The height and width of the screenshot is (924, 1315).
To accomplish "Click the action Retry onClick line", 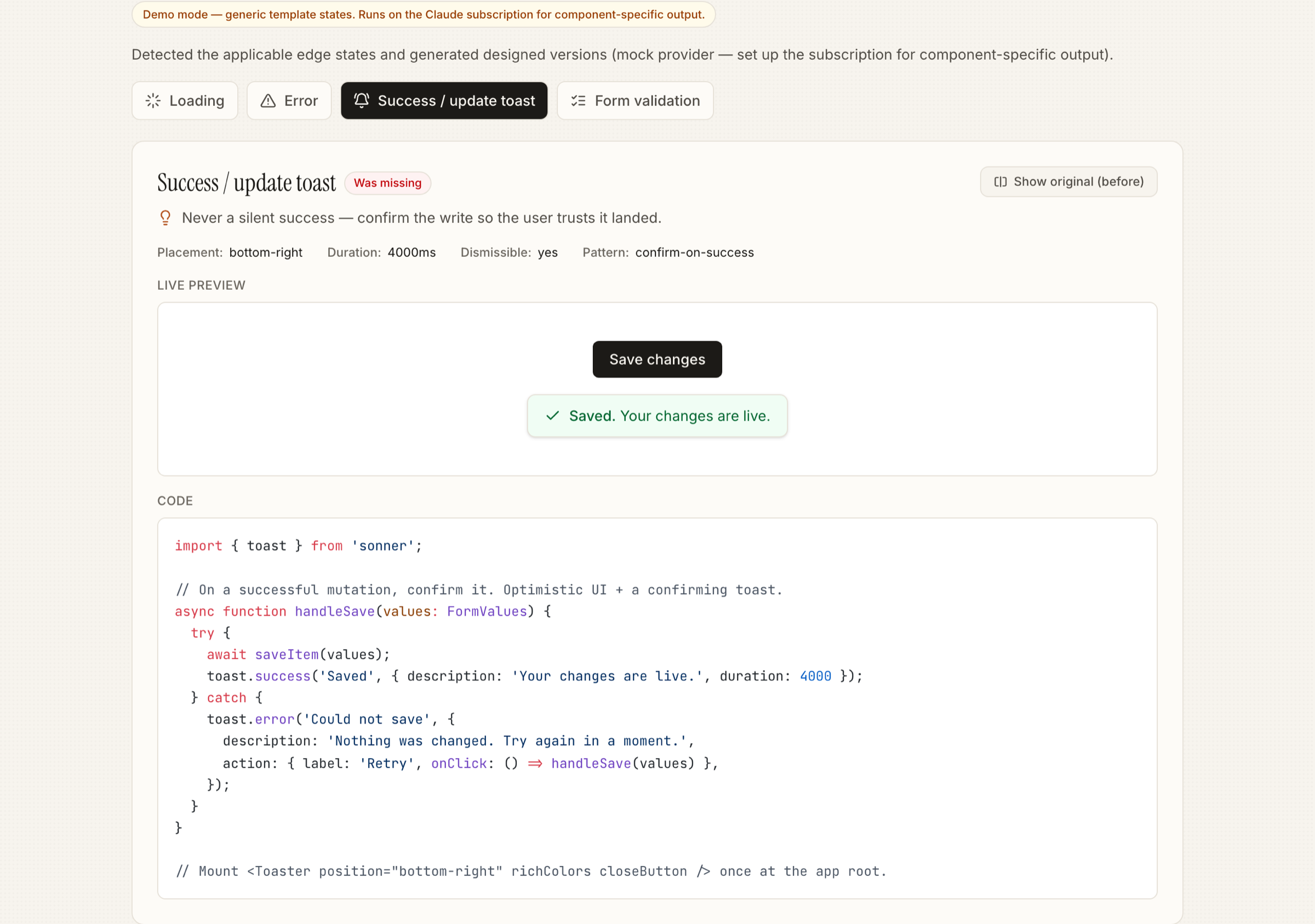I will pos(470,763).
